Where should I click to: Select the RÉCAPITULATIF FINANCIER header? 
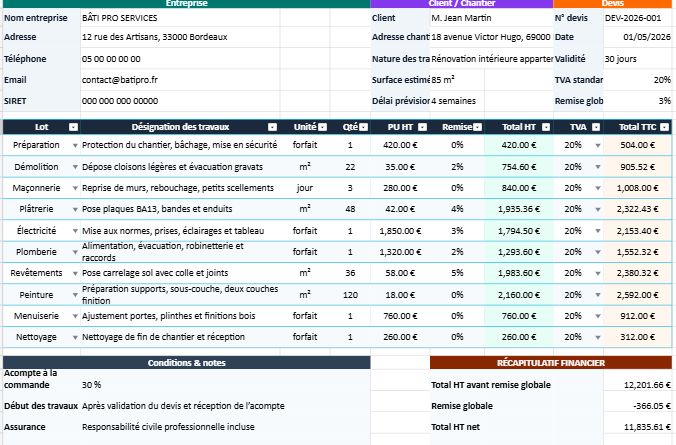click(551, 363)
